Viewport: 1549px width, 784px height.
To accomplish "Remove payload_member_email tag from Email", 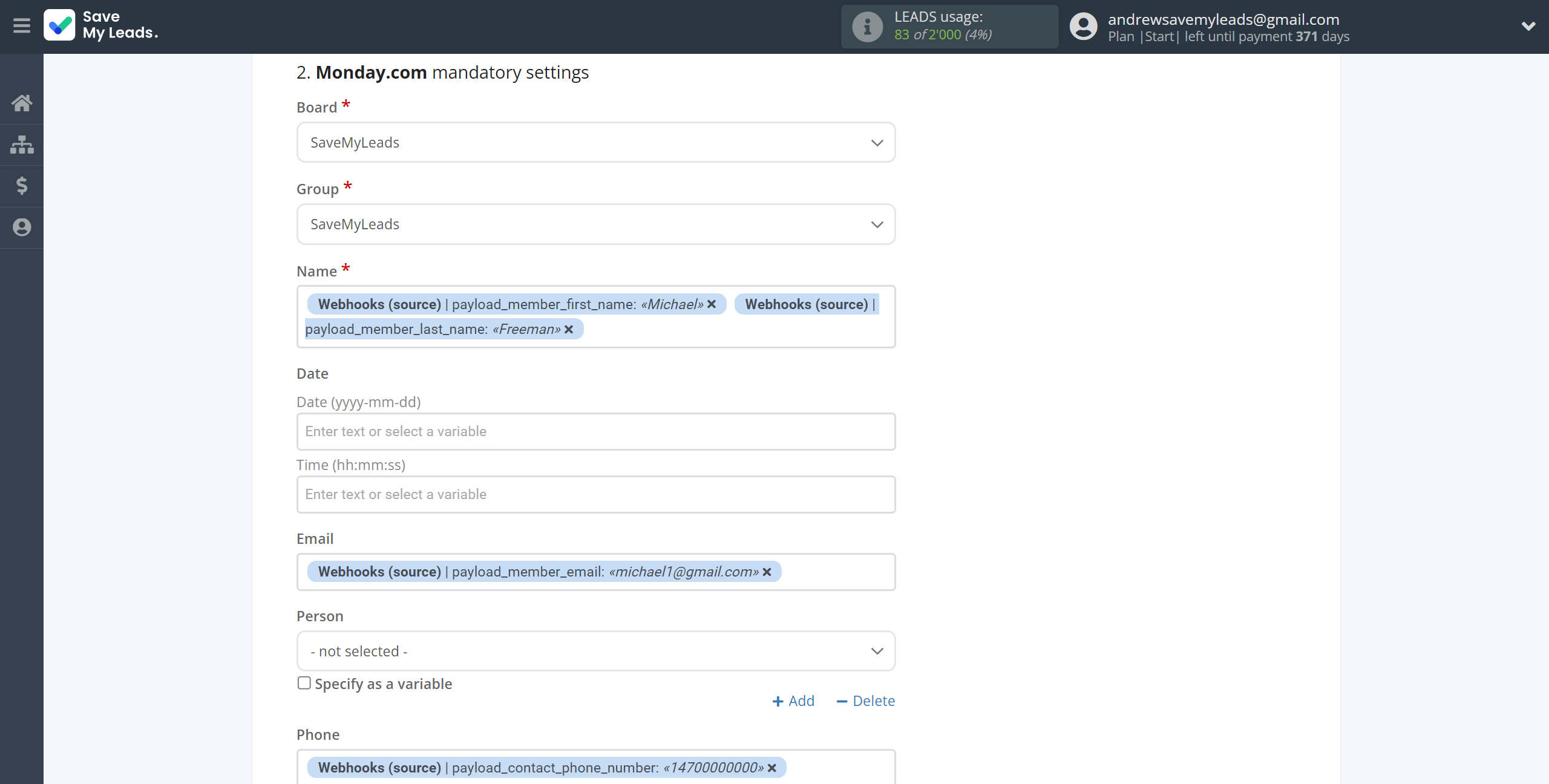I will tap(767, 572).
